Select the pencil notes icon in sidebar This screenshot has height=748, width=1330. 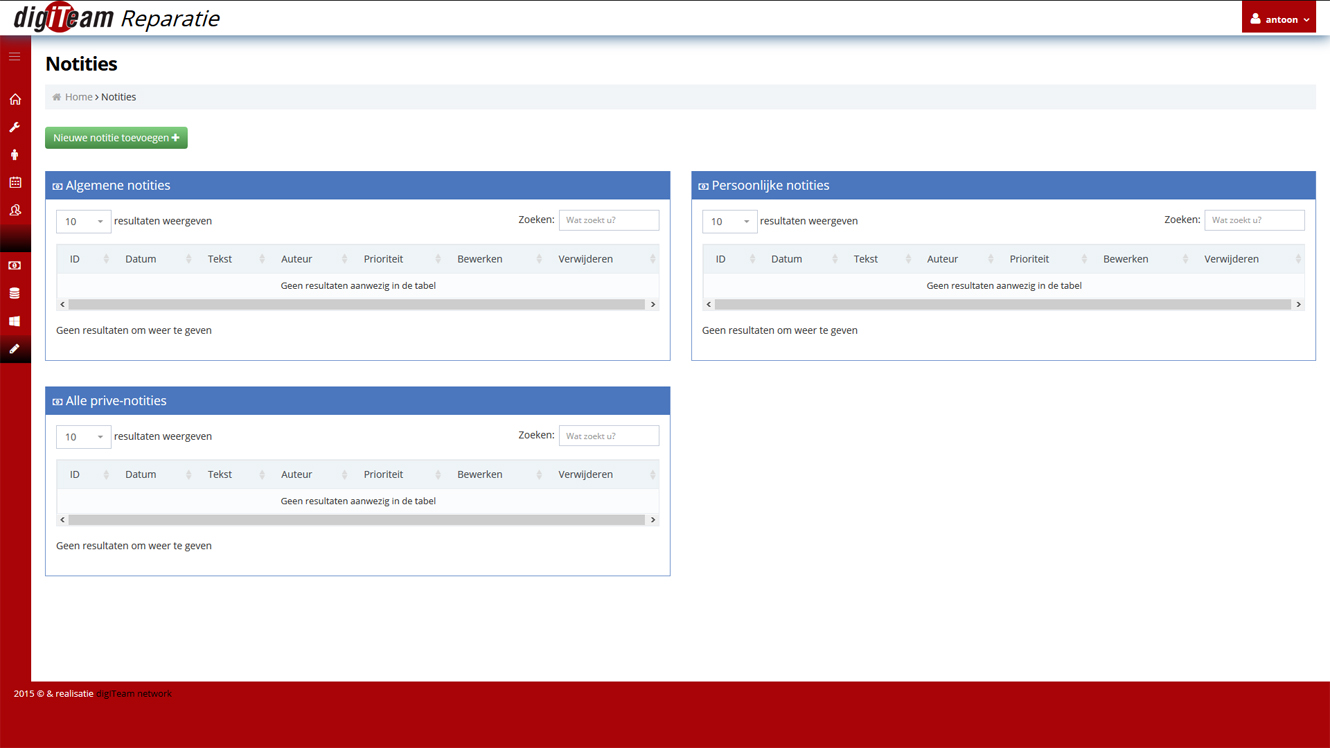pyautogui.click(x=15, y=349)
